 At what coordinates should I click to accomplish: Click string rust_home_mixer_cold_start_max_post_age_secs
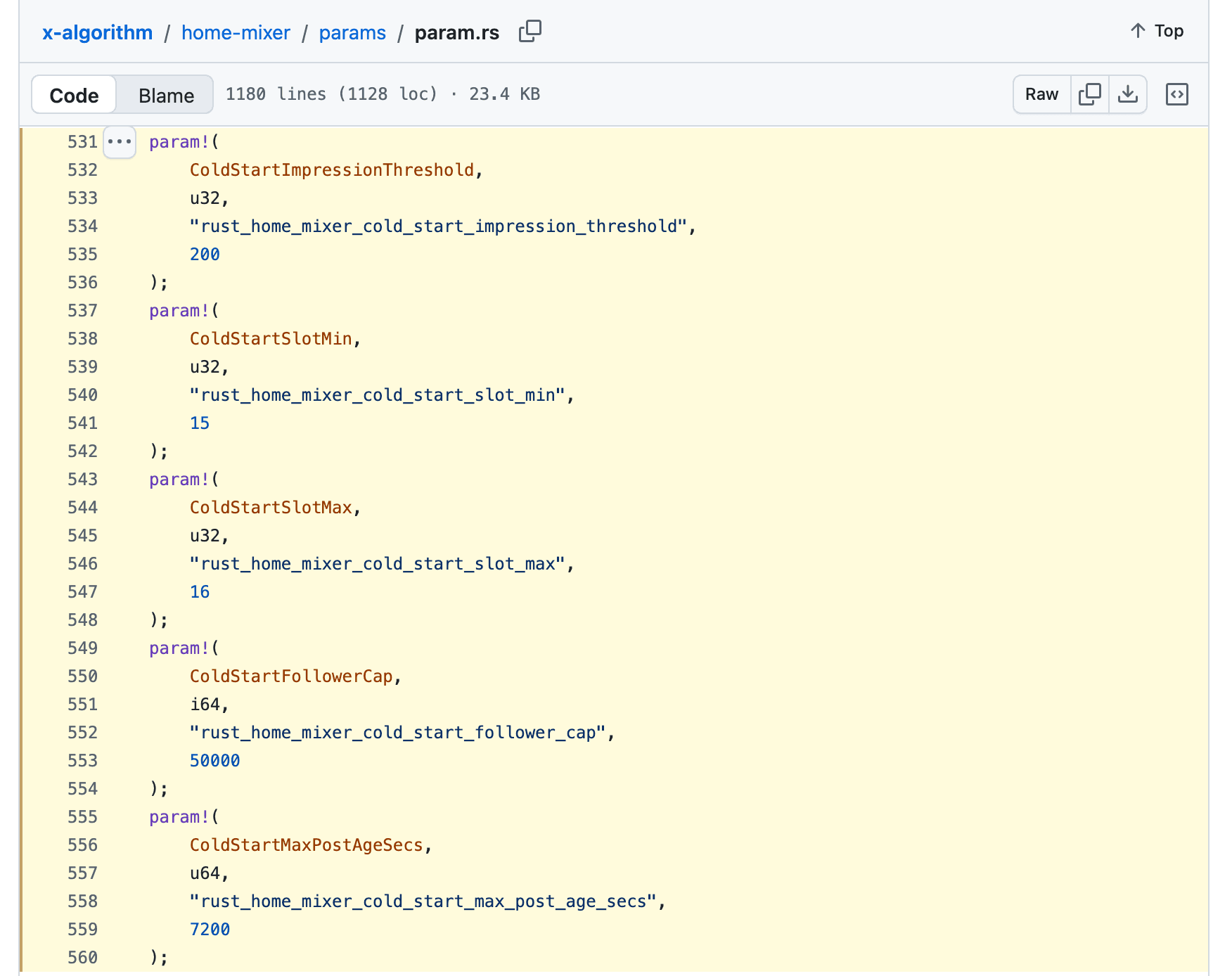tap(423, 901)
